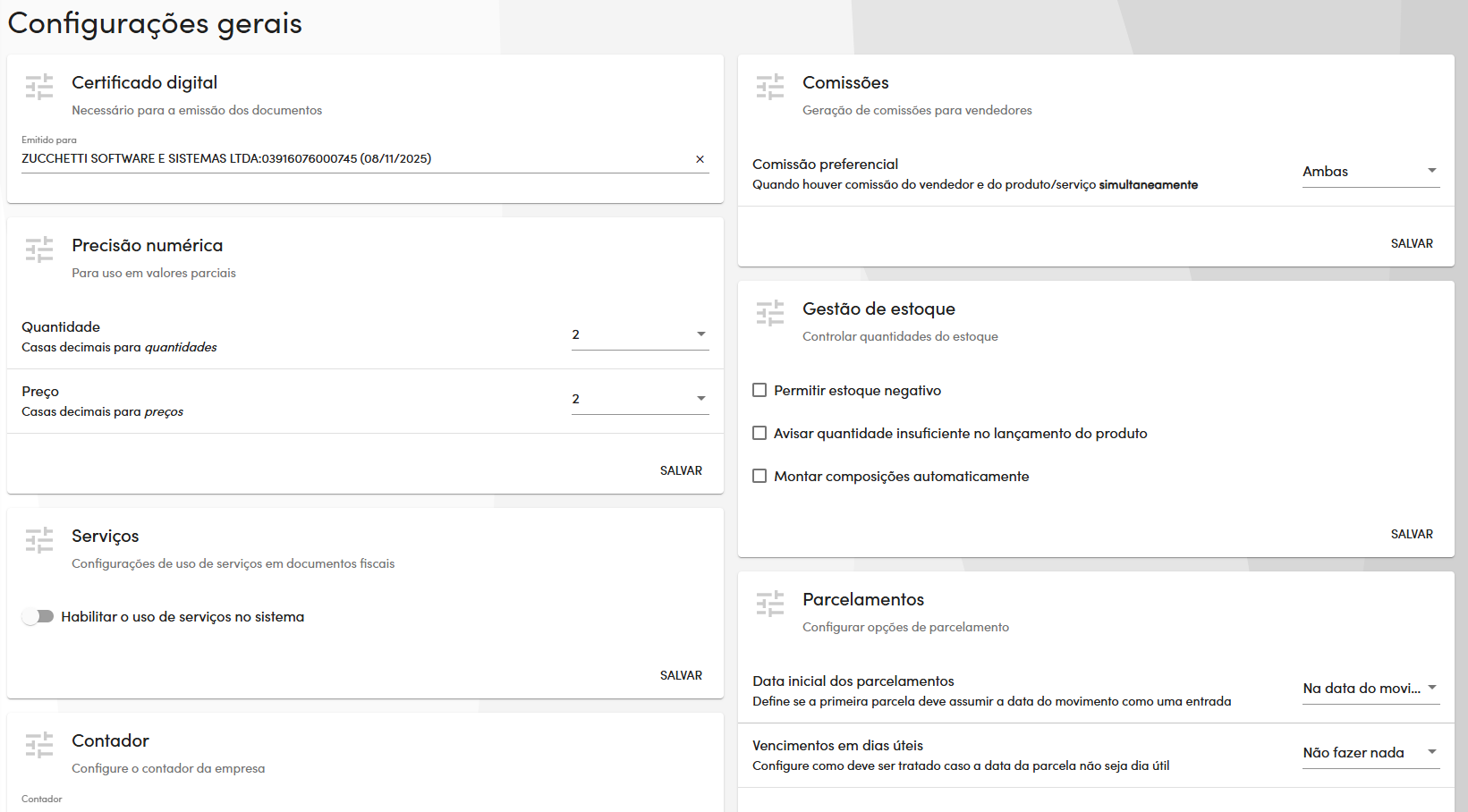
Task: Open the Quantidade decimal places dropdown
Action: click(639, 334)
